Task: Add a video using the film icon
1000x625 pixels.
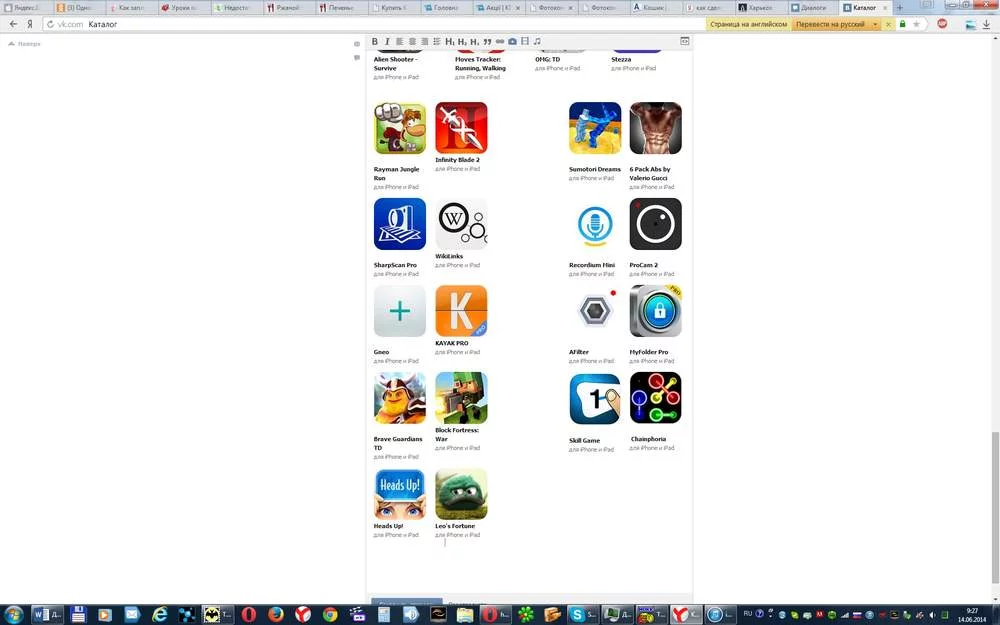Action: 525,41
